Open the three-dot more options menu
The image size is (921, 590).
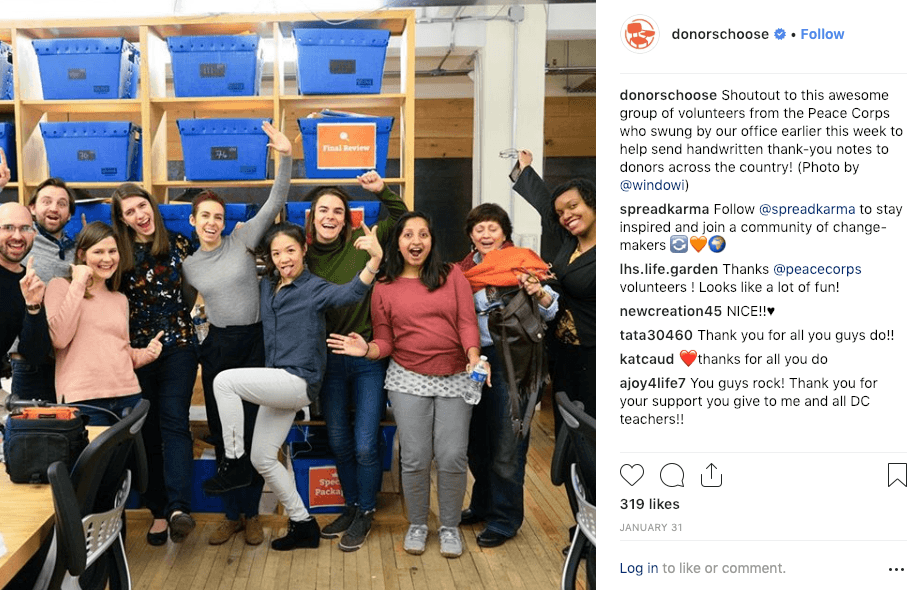tap(896, 569)
